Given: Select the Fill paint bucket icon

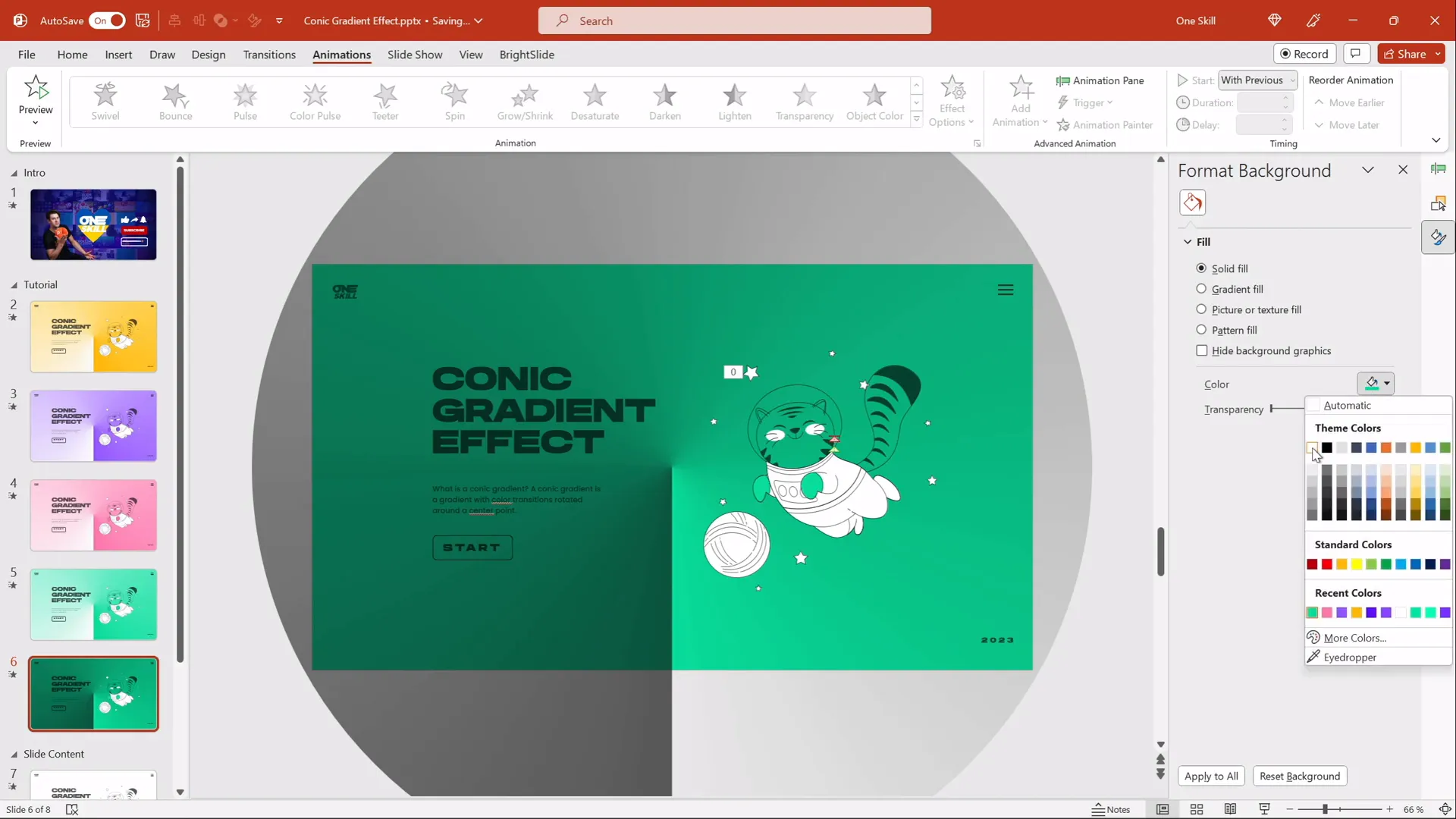Looking at the screenshot, I should [x=1192, y=202].
